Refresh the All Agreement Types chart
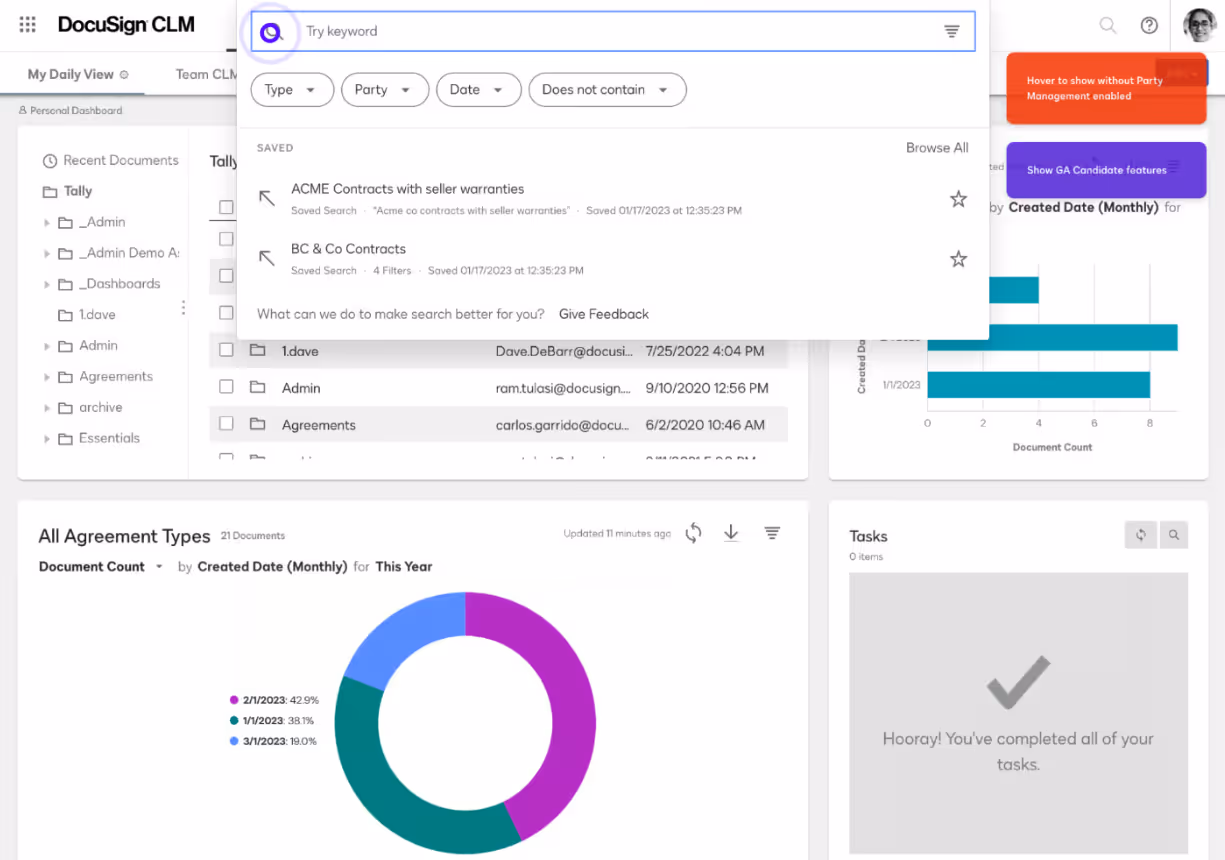 [693, 533]
